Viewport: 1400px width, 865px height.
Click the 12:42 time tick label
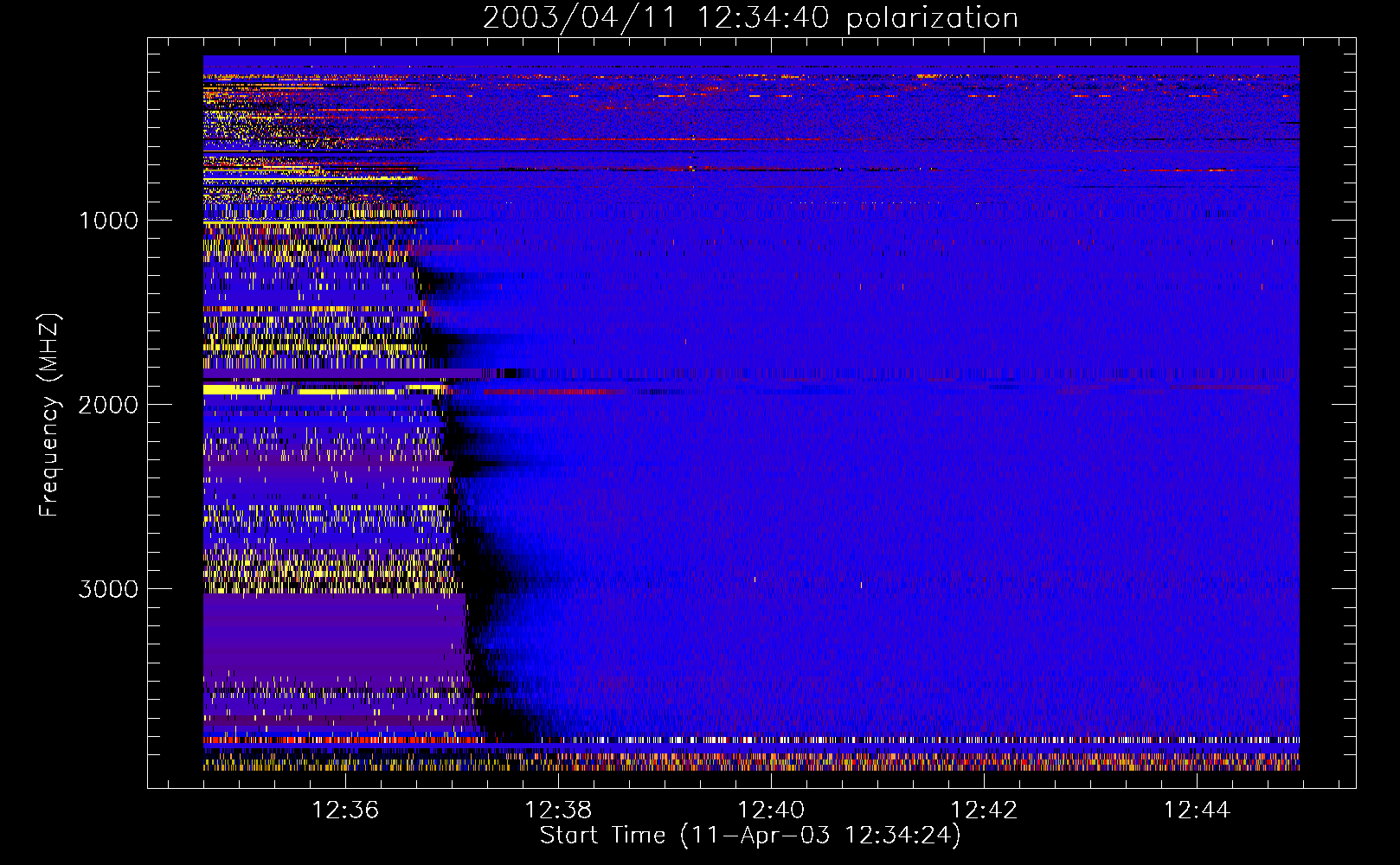tap(984, 811)
